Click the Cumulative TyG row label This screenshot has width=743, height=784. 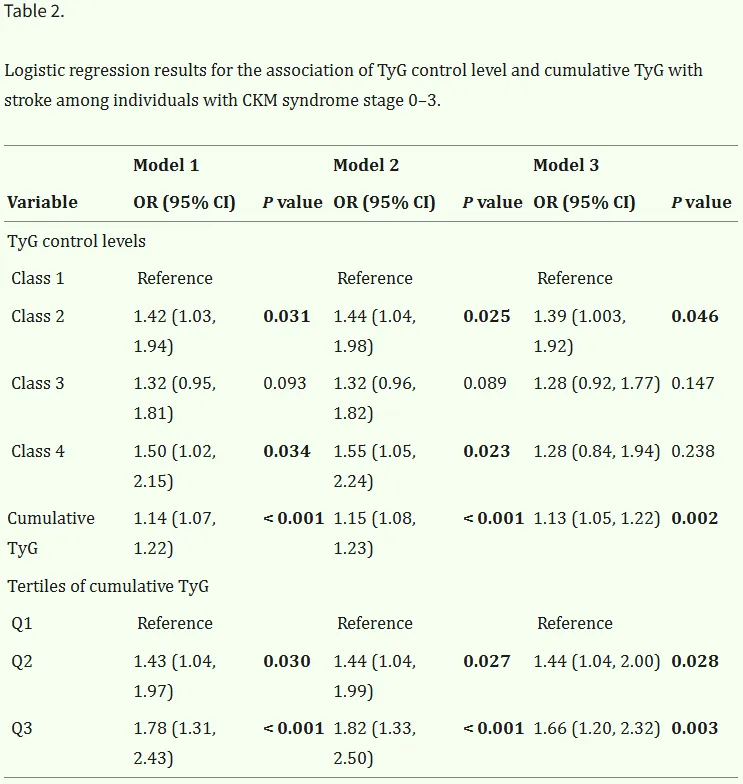(x=51, y=533)
